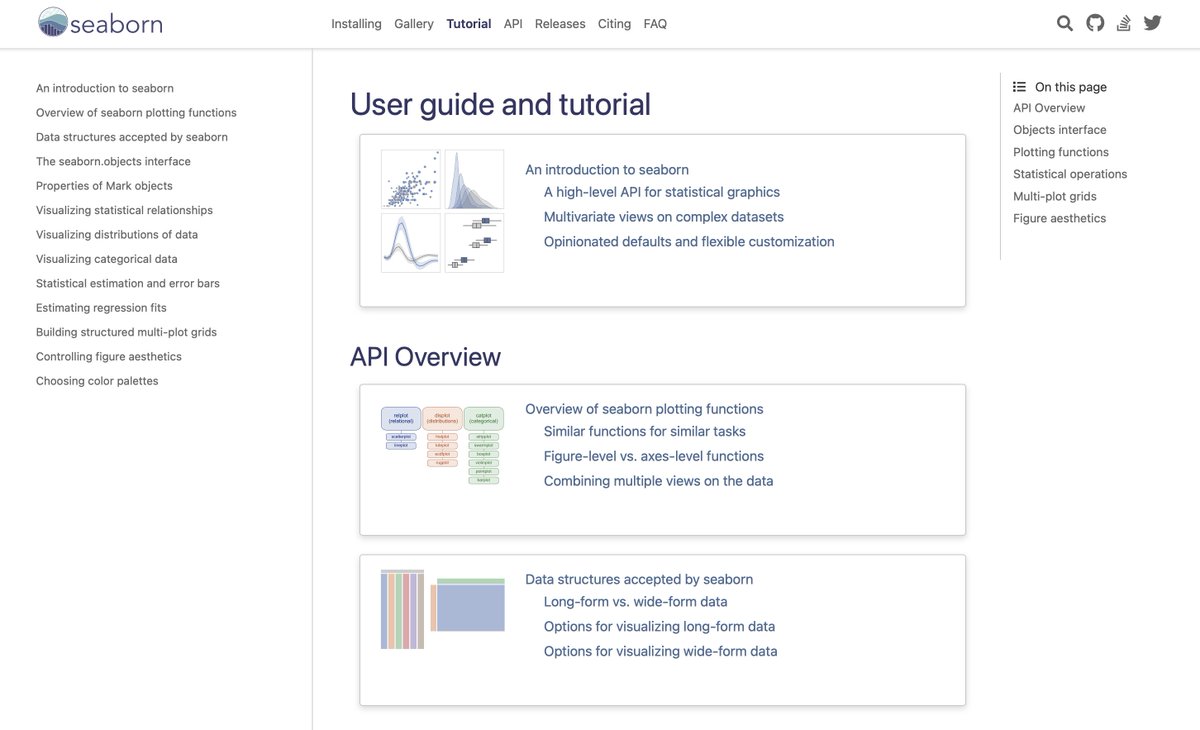Viewport: 1200px width, 730px height.
Task: Click Multi-plot grids in On this page
Action: 1058,195
